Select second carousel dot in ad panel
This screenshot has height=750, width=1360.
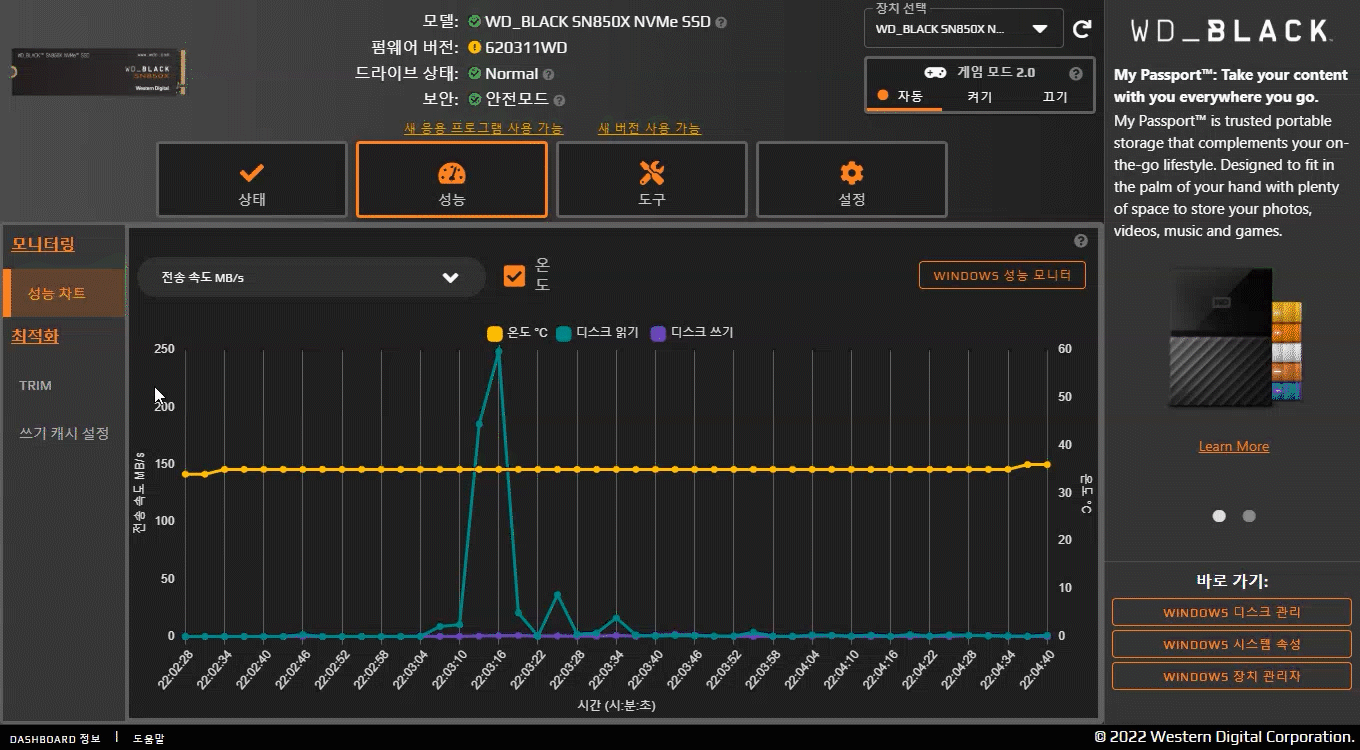point(1249,516)
